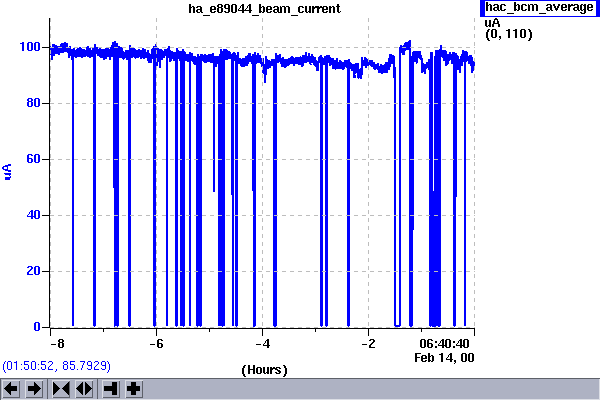The width and height of the screenshot is (600, 400).
Task: Click the plus crosshair toolbar icon
Action: coord(133,388)
